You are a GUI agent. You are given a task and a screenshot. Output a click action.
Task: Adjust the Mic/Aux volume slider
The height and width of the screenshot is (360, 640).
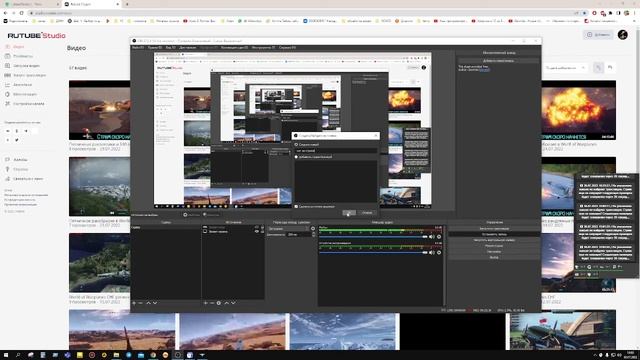click(x=373, y=237)
